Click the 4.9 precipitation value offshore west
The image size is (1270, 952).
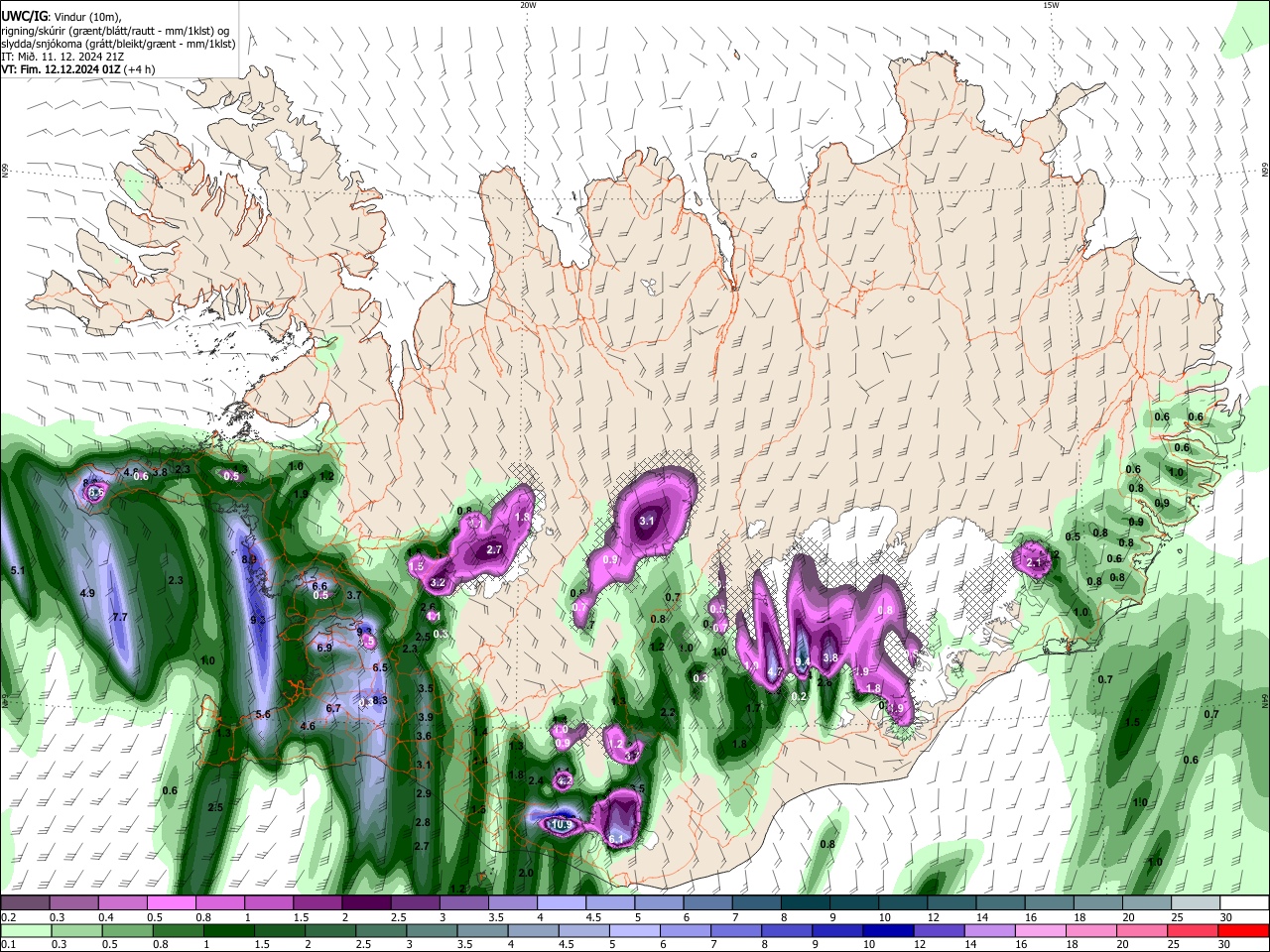point(86,592)
